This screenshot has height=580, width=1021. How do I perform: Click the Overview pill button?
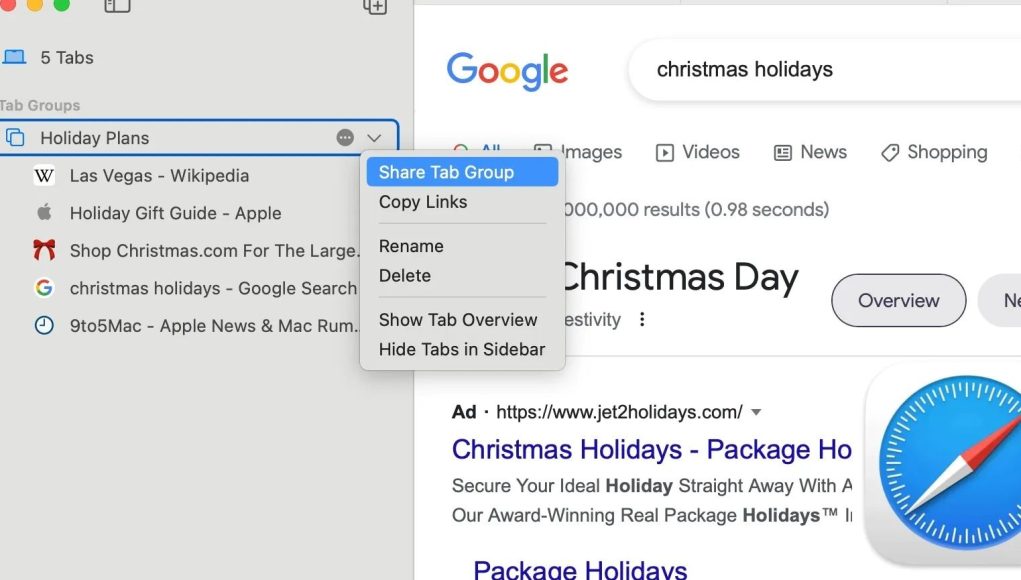(899, 300)
